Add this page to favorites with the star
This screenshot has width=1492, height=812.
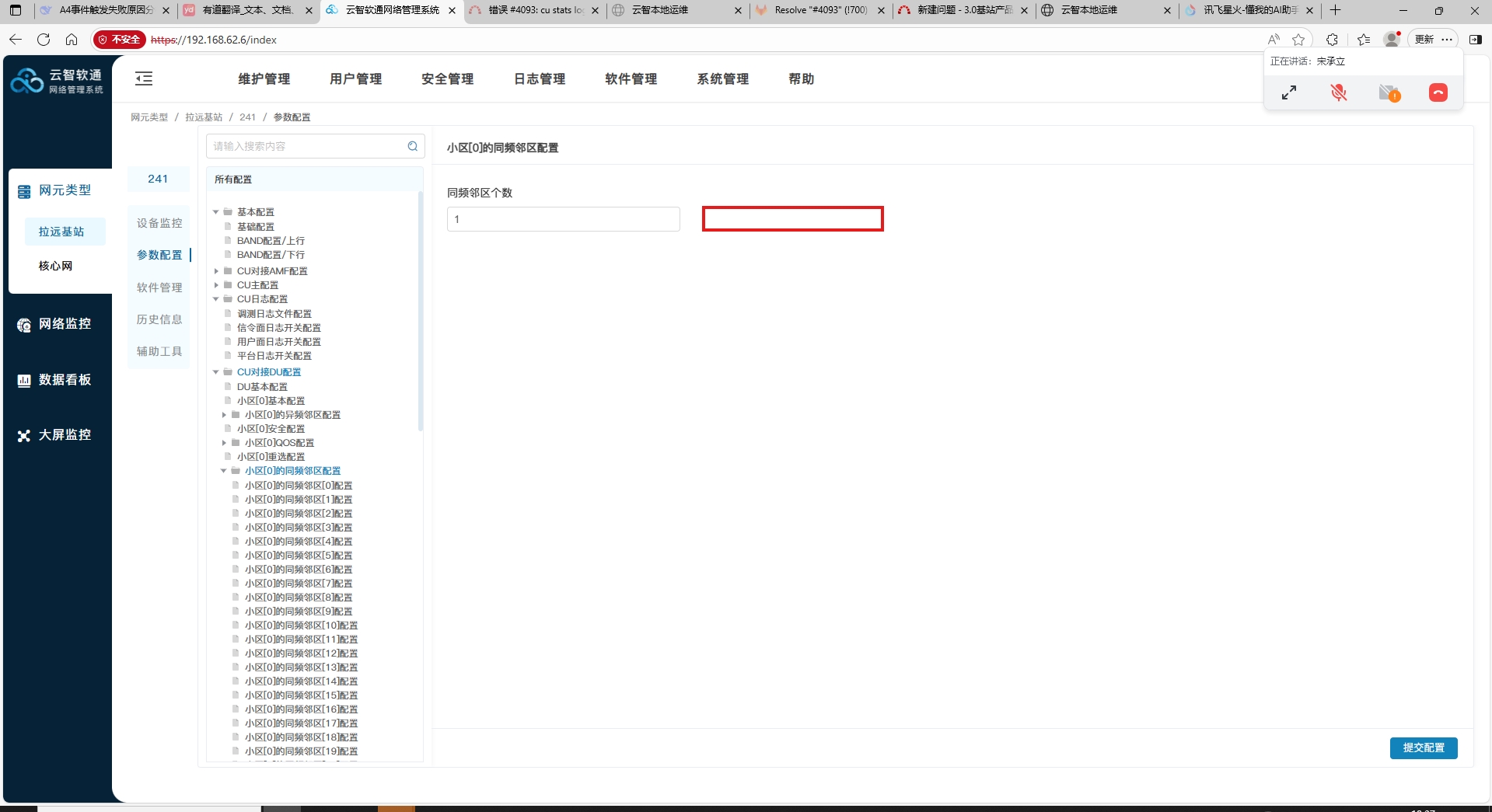pos(1298,40)
